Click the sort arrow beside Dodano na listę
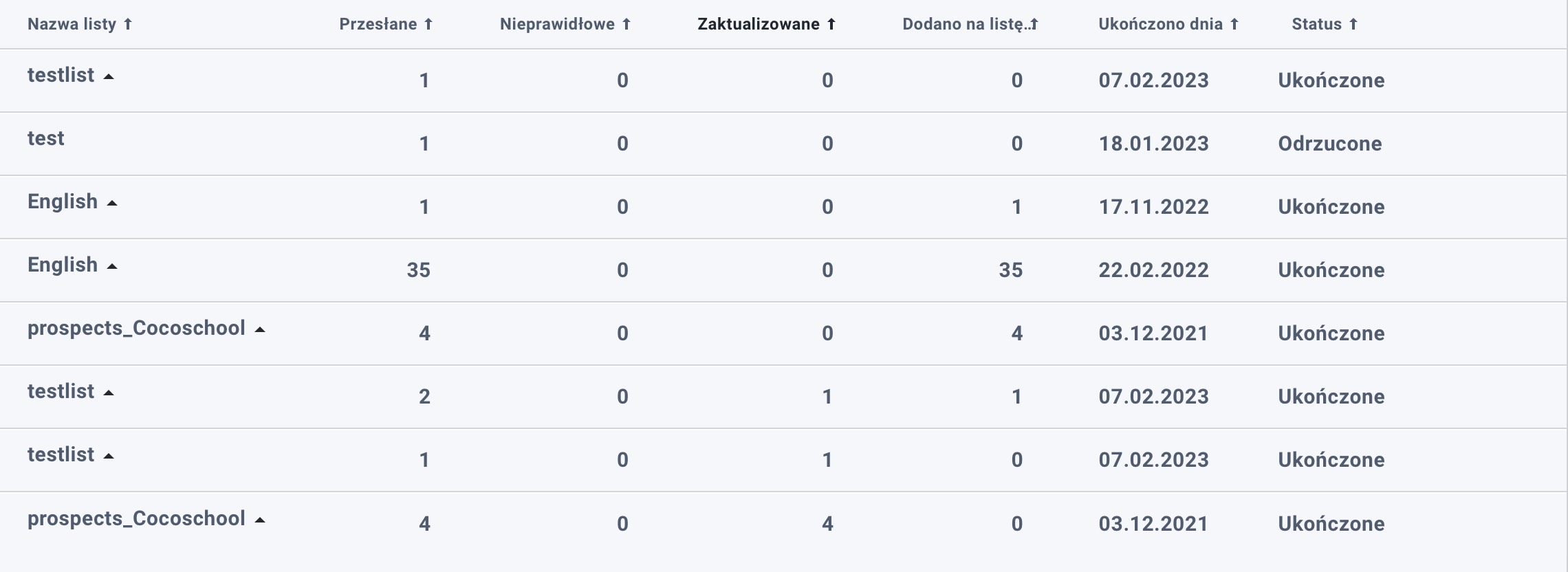This screenshot has width=1568, height=572. [1034, 25]
